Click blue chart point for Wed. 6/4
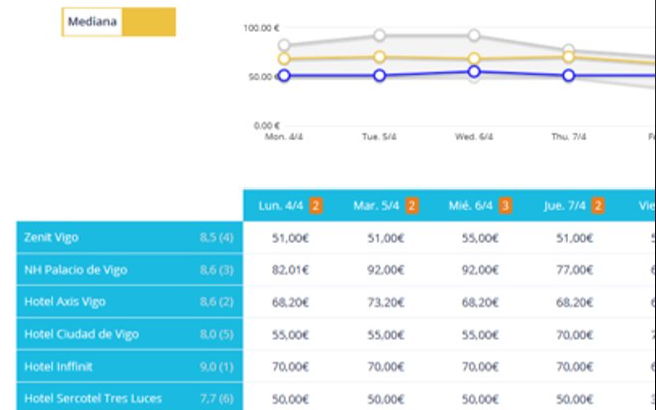This screenshot has height=410, width=656. point(474,72)
